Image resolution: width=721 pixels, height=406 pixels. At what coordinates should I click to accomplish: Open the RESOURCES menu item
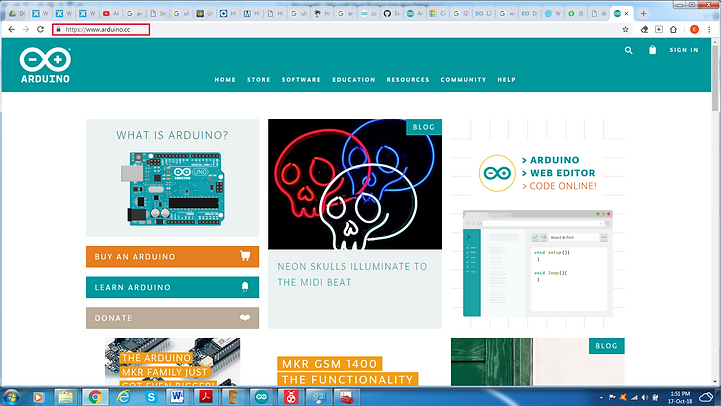(x=408, y=80)
